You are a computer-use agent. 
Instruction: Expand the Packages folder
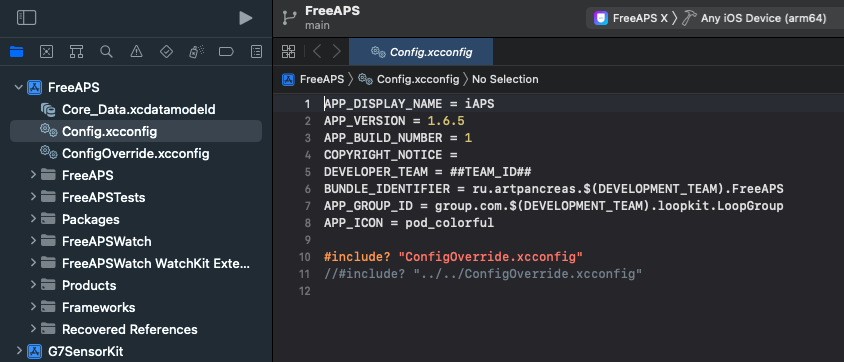[x=33, y=219]
